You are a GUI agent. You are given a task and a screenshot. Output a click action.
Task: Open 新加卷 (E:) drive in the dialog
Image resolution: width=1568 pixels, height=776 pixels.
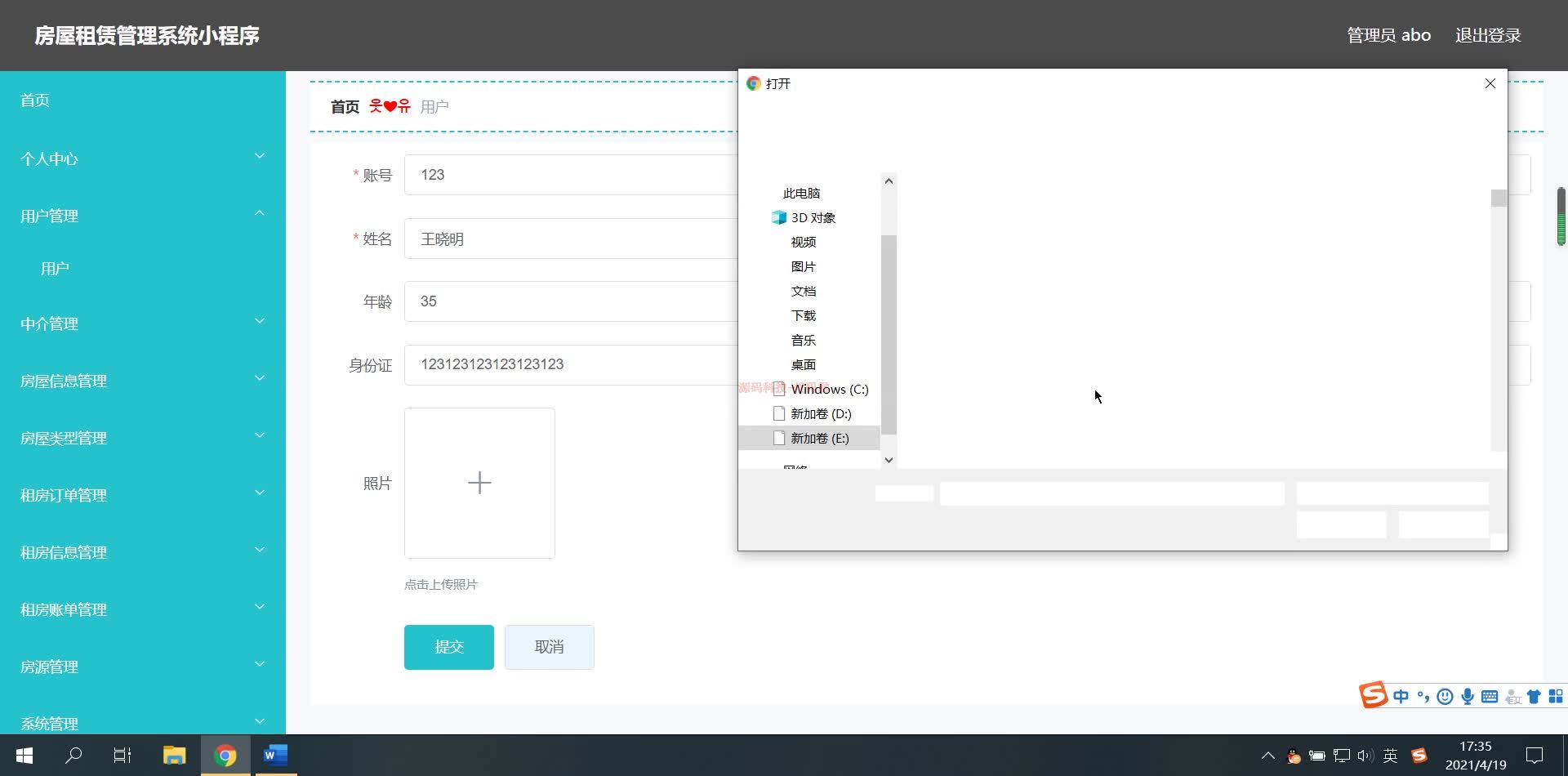pyautogui.click(x=819, y=438)
